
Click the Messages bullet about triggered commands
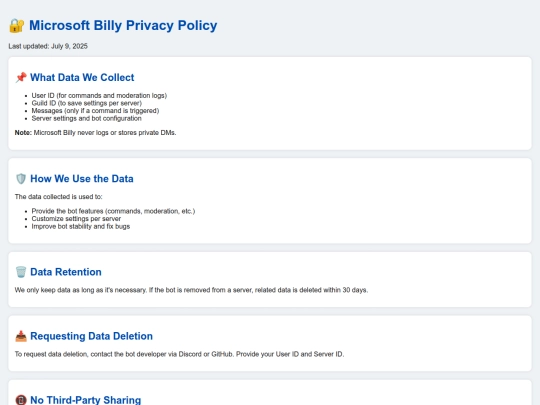pyautogui.click(x=95, y=111)
